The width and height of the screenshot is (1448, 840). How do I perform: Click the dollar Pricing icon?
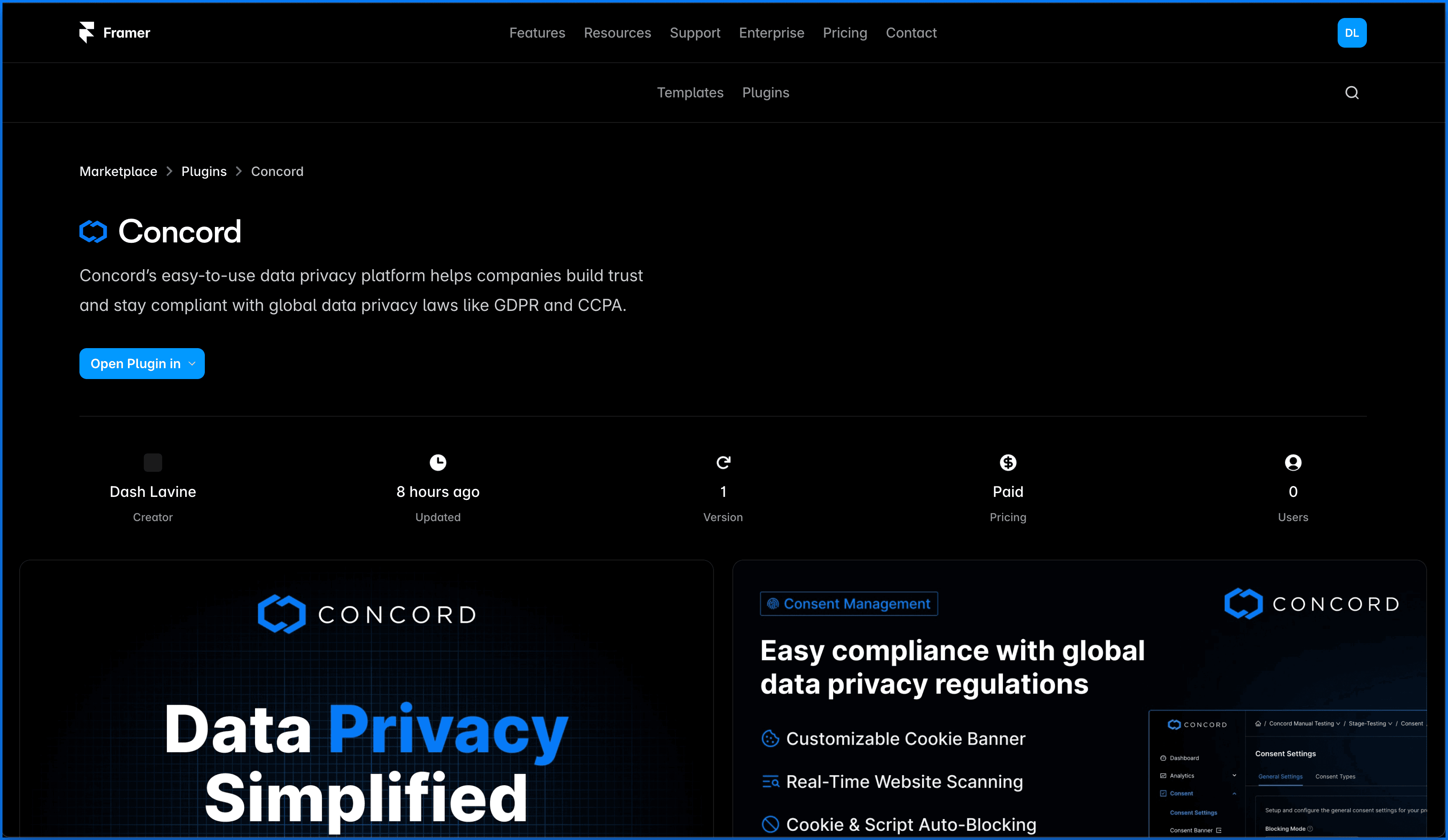pos(1008,463)
